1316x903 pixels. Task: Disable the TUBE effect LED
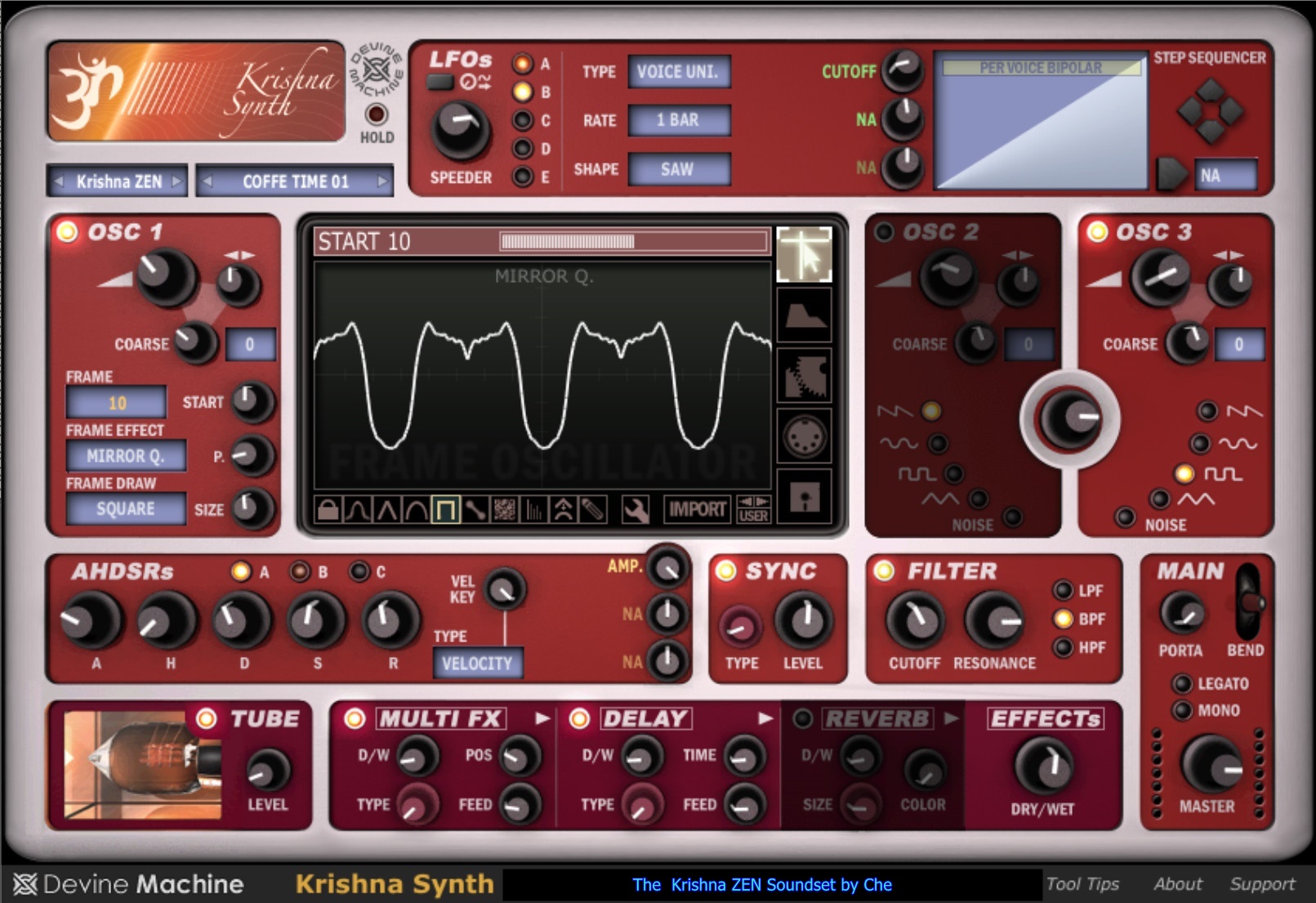click(x=206, y=718)
